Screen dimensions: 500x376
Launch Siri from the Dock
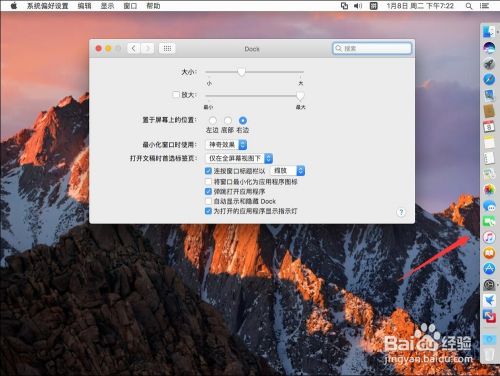(489, 48)
